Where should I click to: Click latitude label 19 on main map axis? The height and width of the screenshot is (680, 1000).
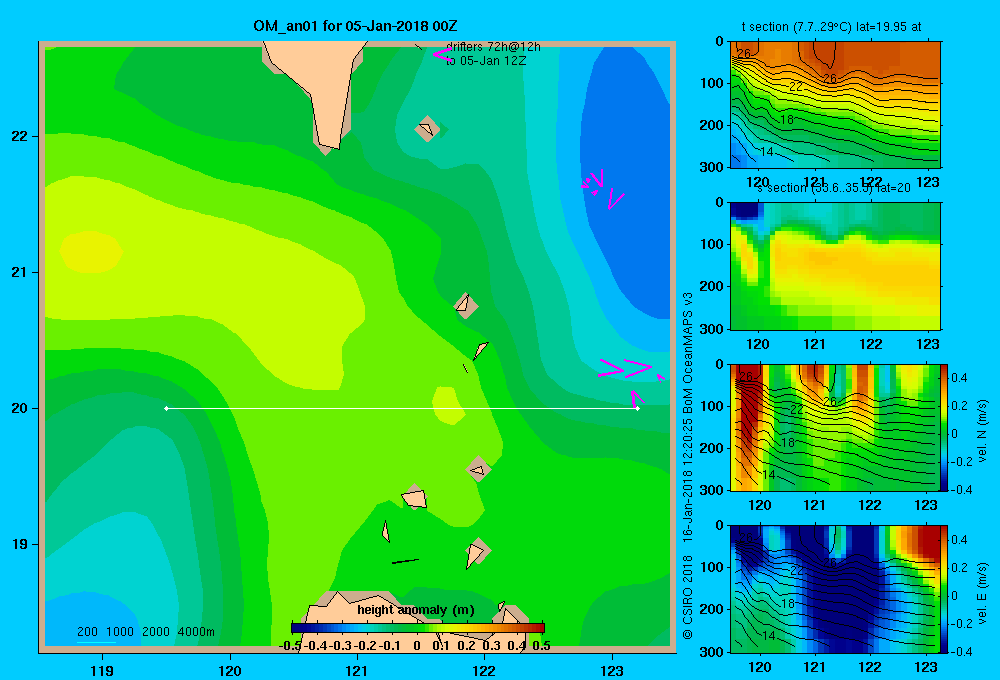click(20, 544)
